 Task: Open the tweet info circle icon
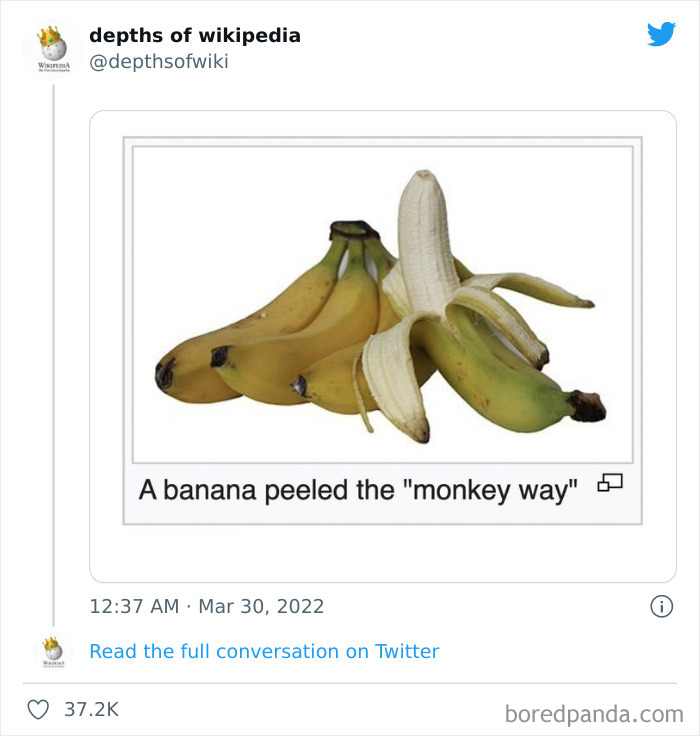661,606
